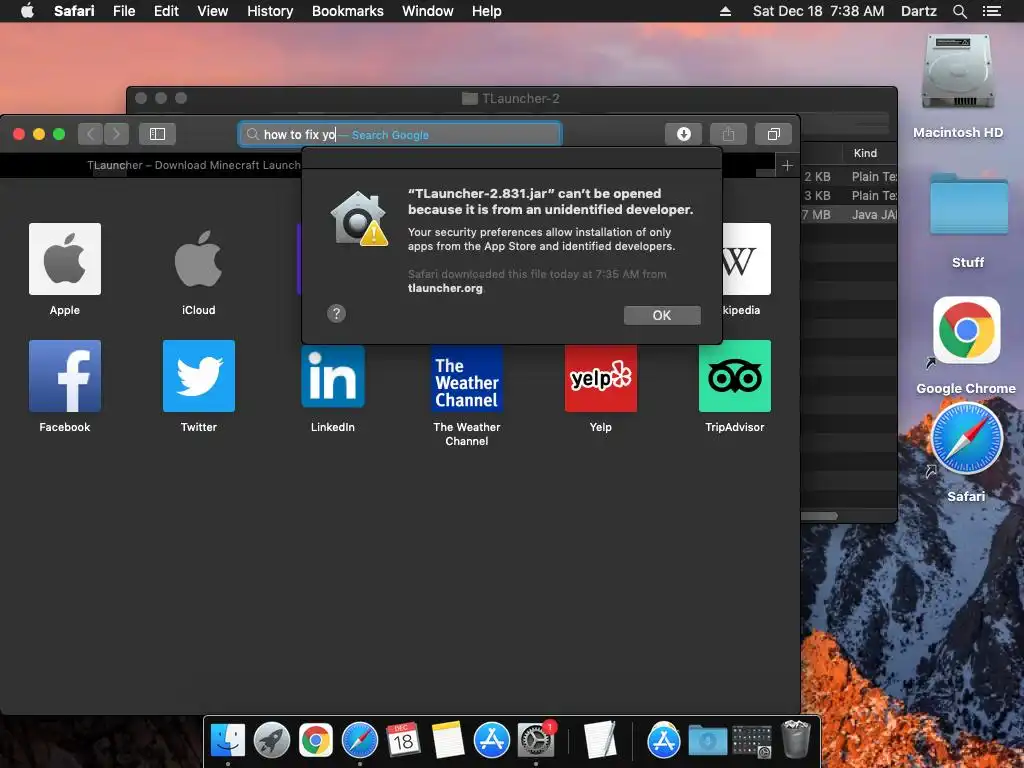Select the TLauncher Download Minecraft tab
This screenshot has height=768, width=1024.
point(194,165)
